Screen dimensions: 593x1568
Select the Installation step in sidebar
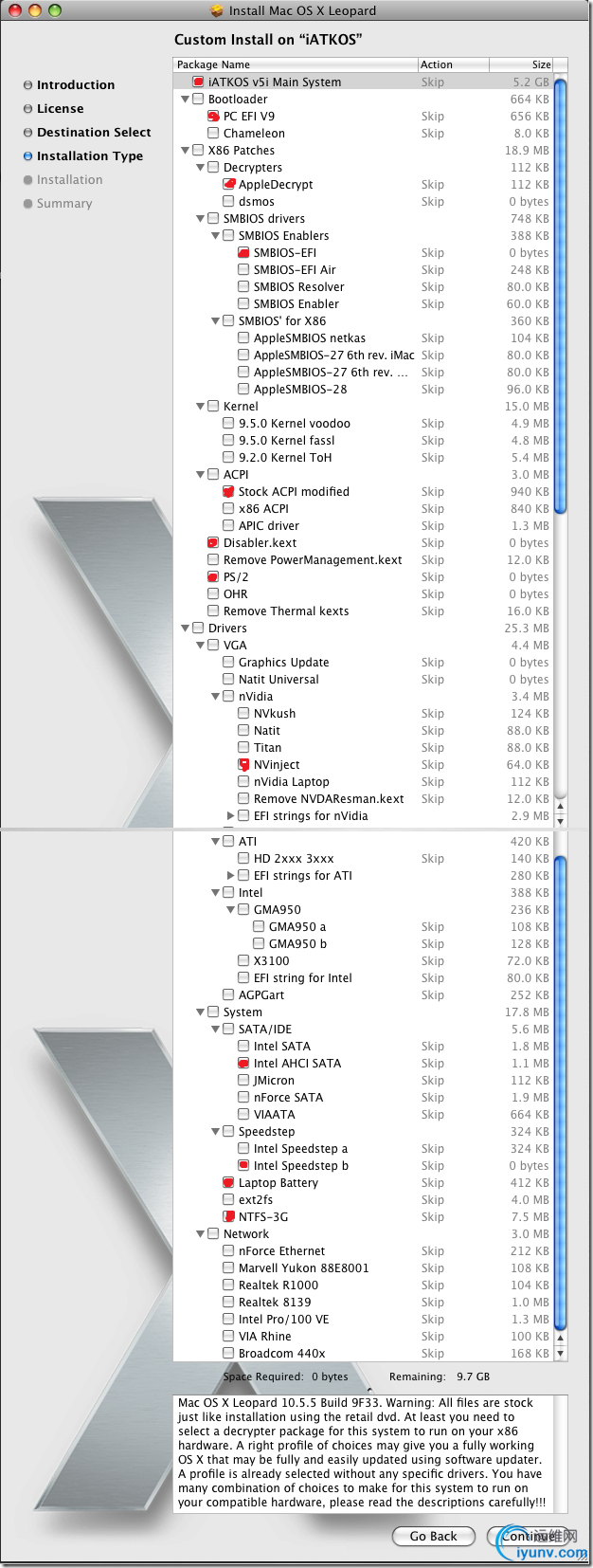(69, 180)
